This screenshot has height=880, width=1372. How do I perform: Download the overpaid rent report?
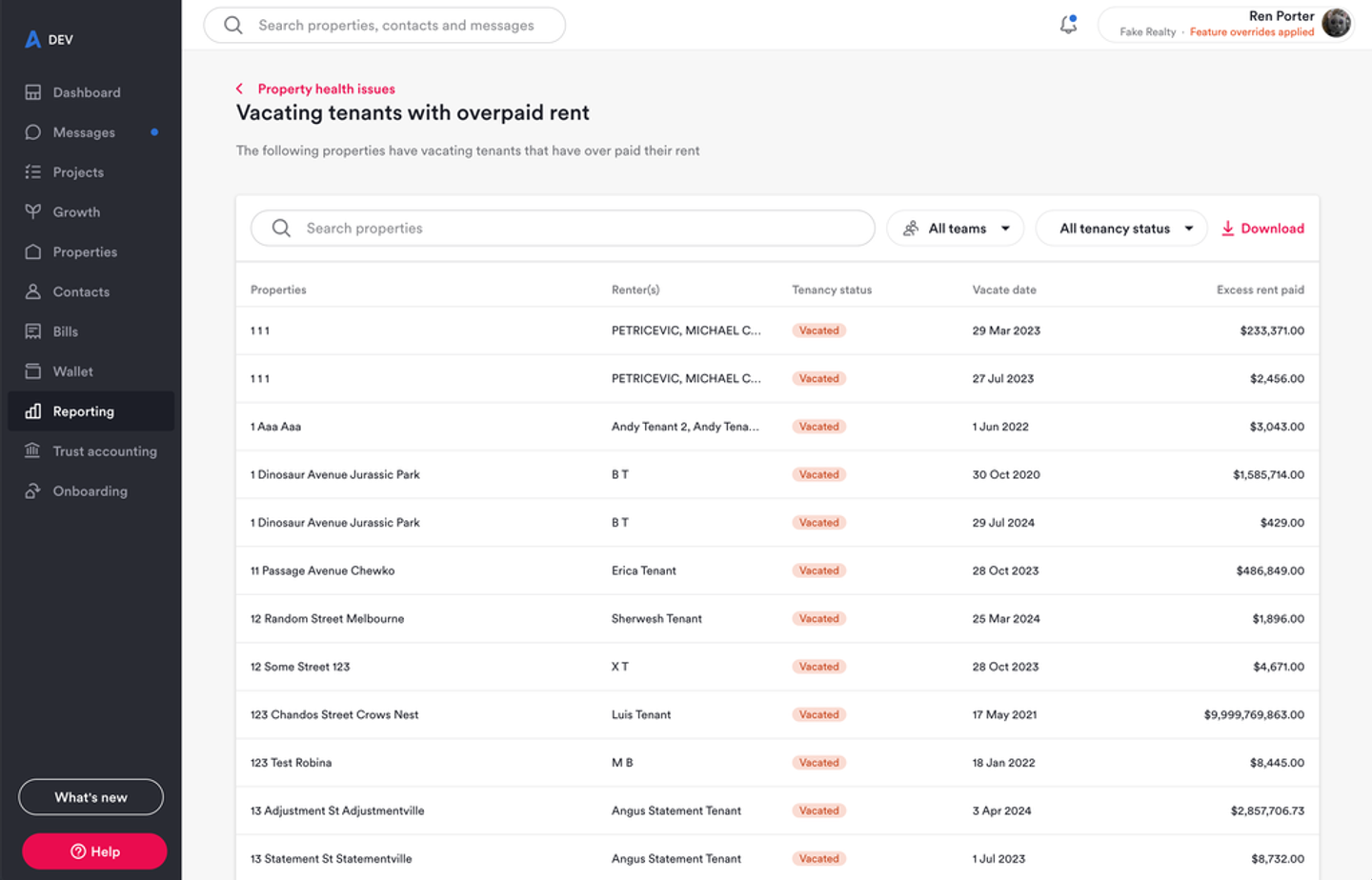[x=1262, y=229]
